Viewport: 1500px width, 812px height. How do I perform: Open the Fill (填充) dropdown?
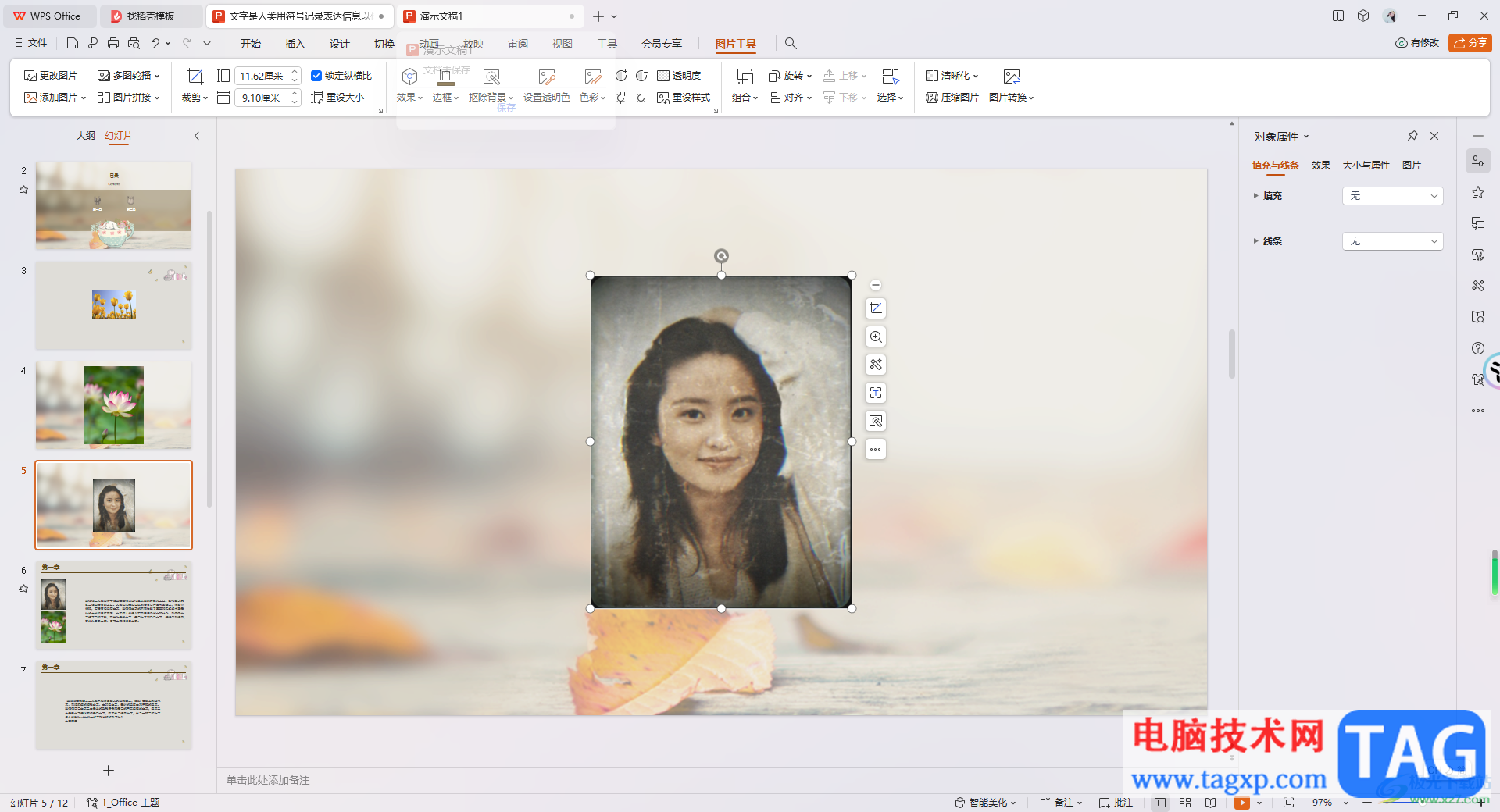[x=1392, y=196]
